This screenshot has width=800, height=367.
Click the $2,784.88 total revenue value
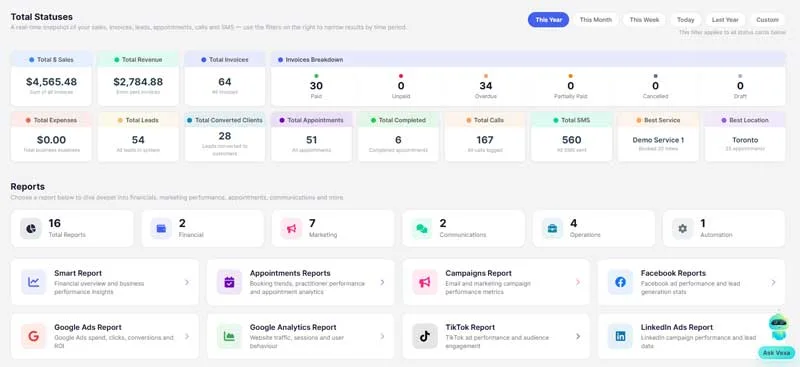coord(138,82)
